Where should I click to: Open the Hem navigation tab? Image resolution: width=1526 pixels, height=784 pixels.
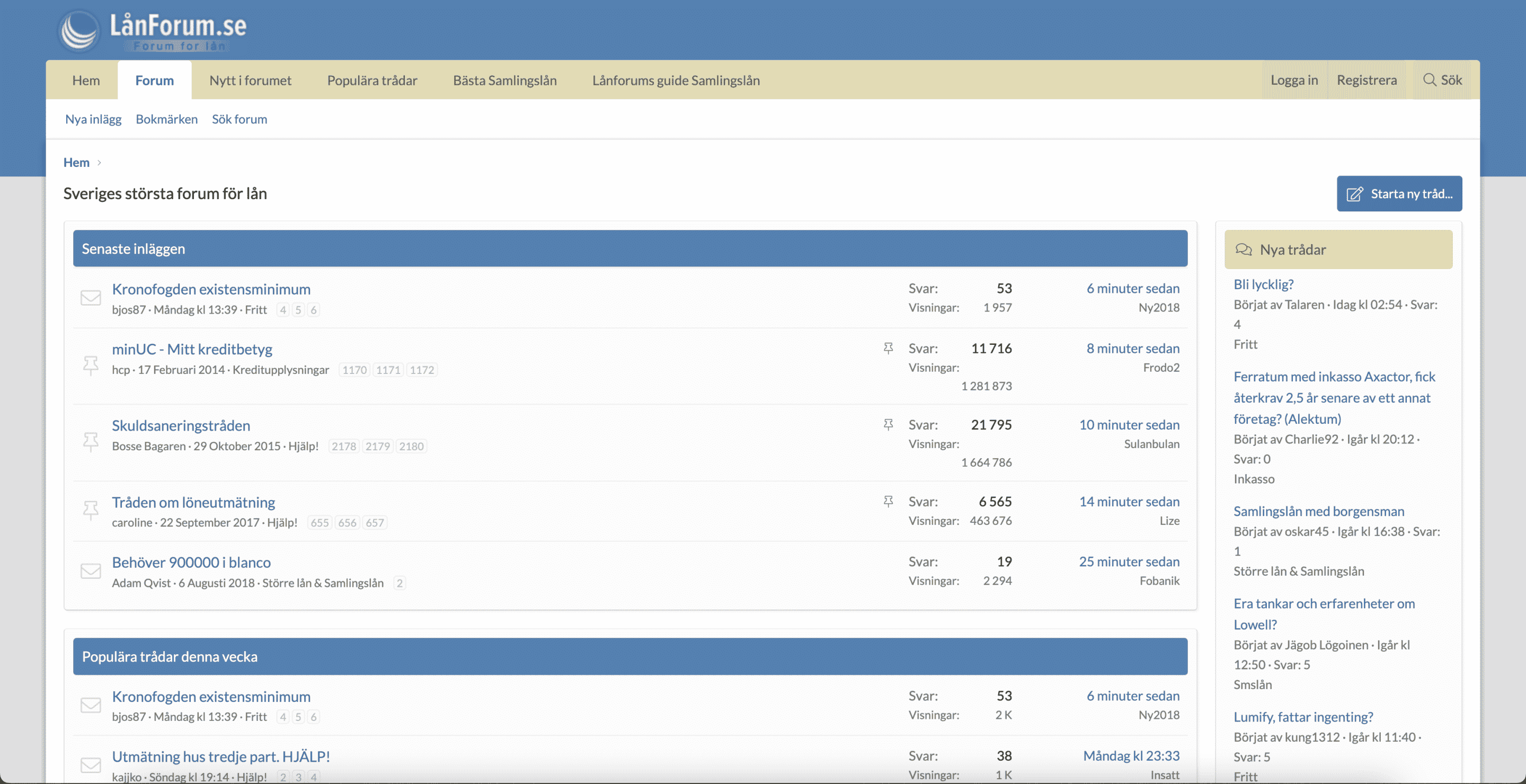point(86,80)
